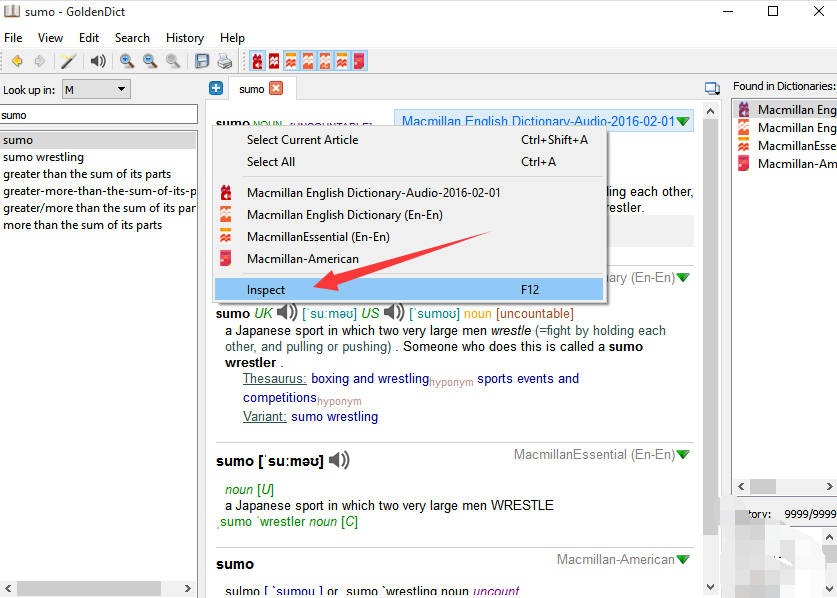Open the Search menu

132,38
